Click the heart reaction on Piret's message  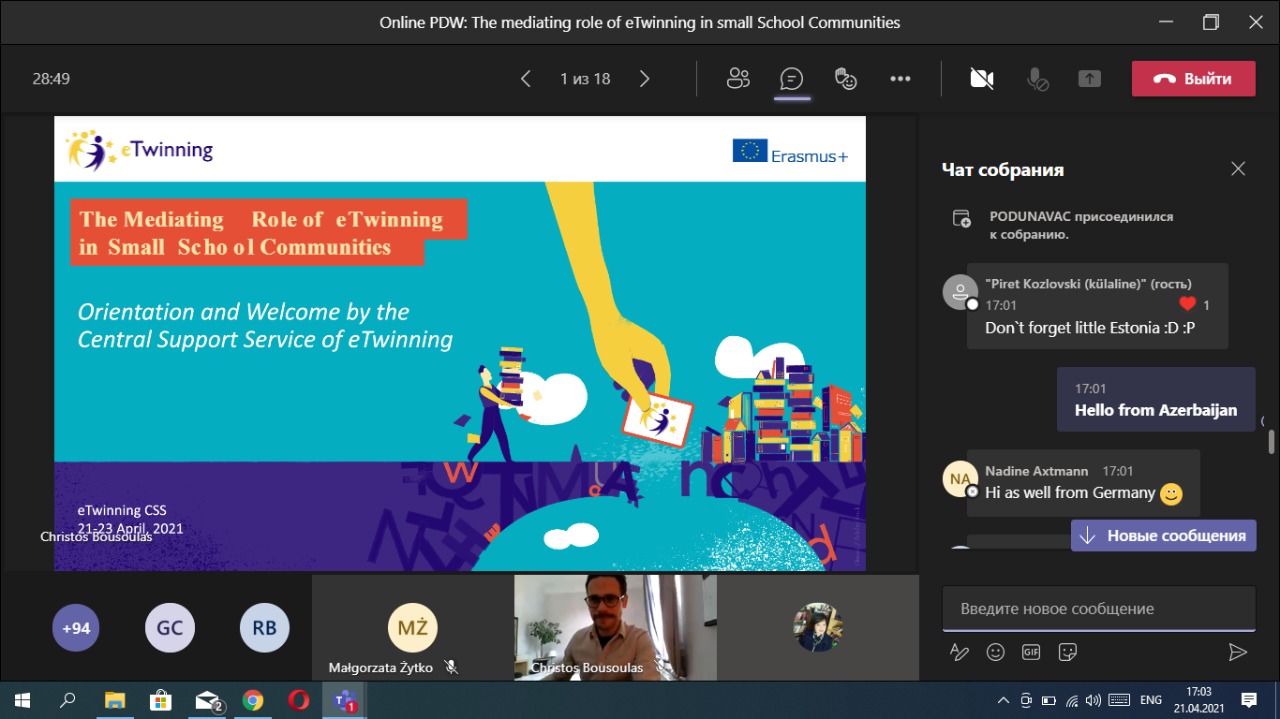(1187, 304)
